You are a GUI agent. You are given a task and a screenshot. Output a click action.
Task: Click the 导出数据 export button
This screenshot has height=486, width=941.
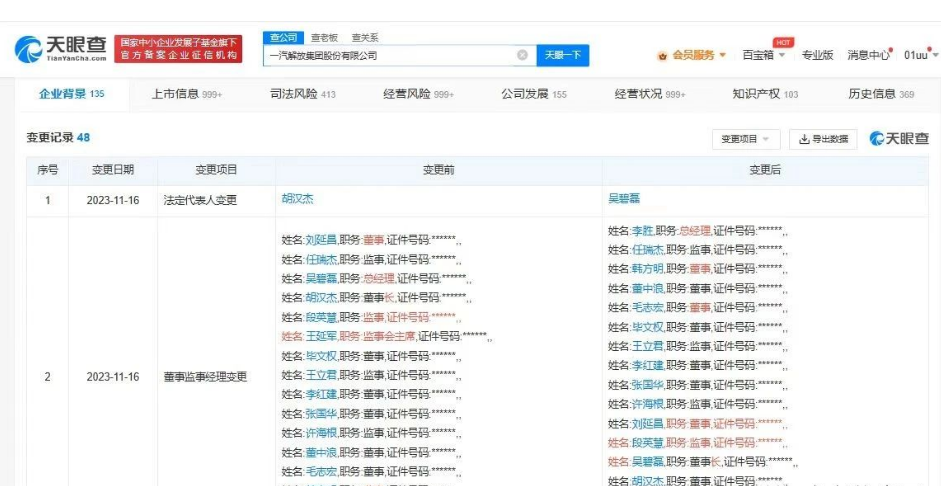(x=823, y=139)
